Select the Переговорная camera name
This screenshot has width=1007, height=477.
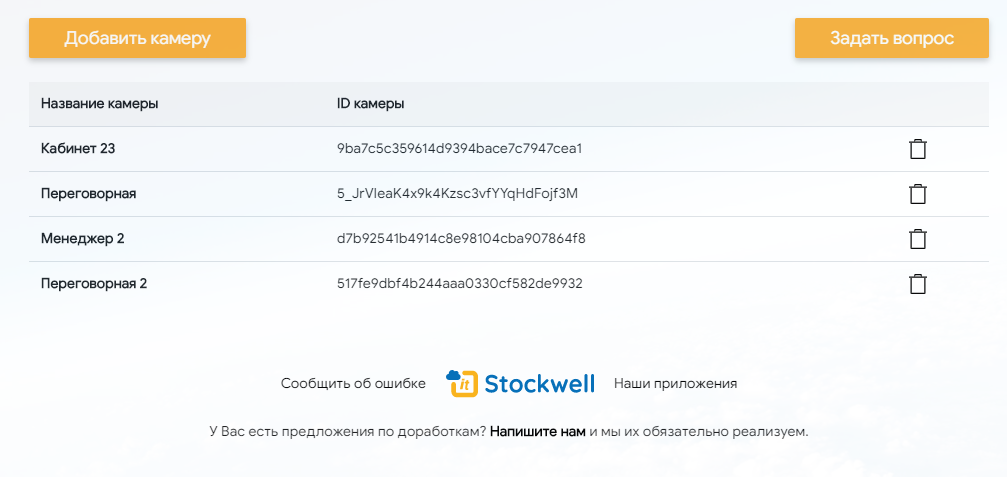(88, 194)
